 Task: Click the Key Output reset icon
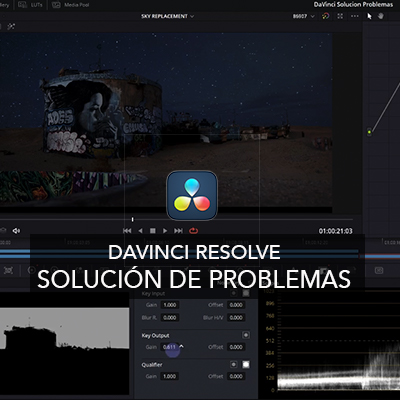(x=246, y=335)
